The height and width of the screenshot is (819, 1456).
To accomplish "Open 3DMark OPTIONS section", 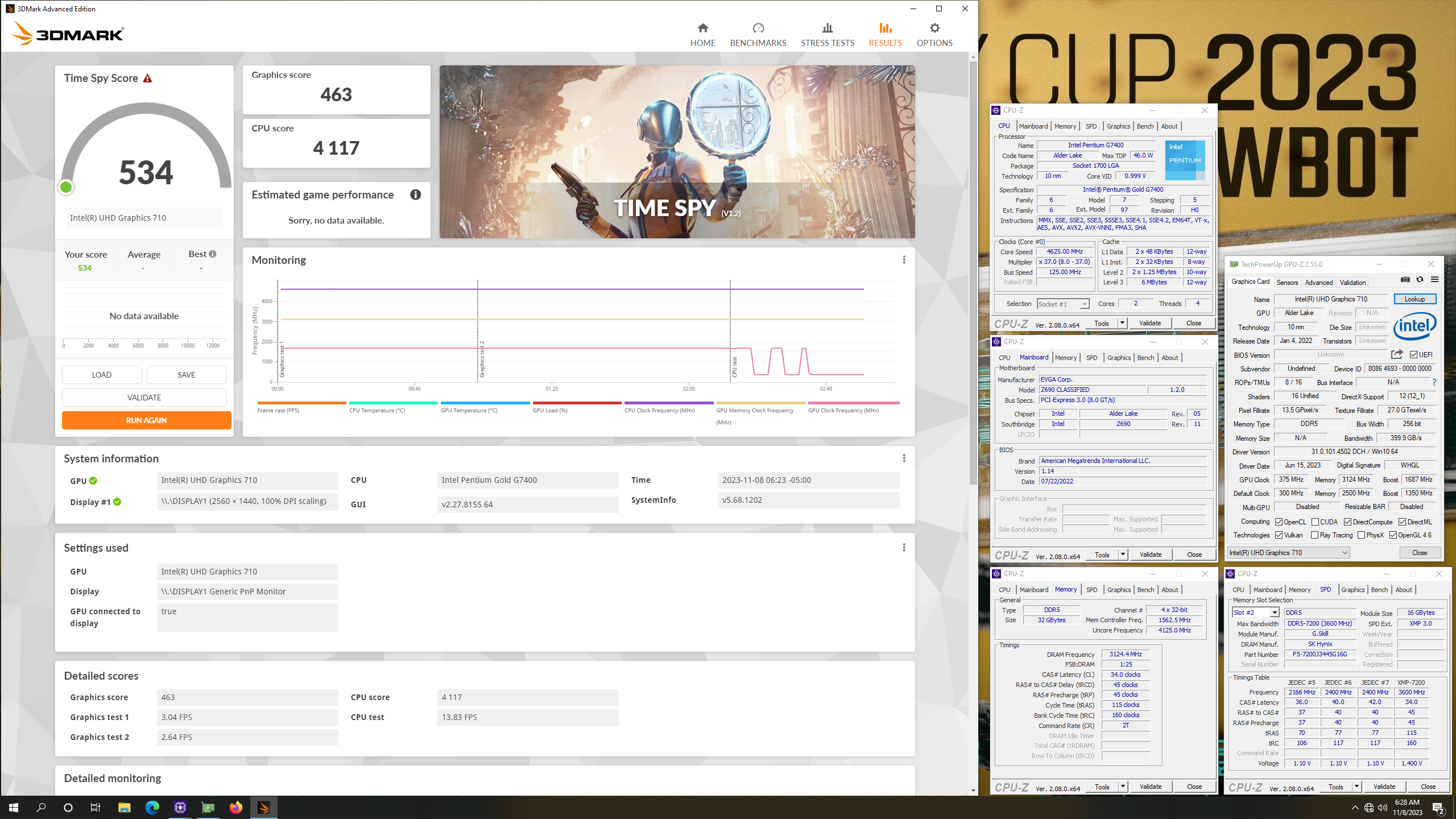I will [x=934, y=35].
